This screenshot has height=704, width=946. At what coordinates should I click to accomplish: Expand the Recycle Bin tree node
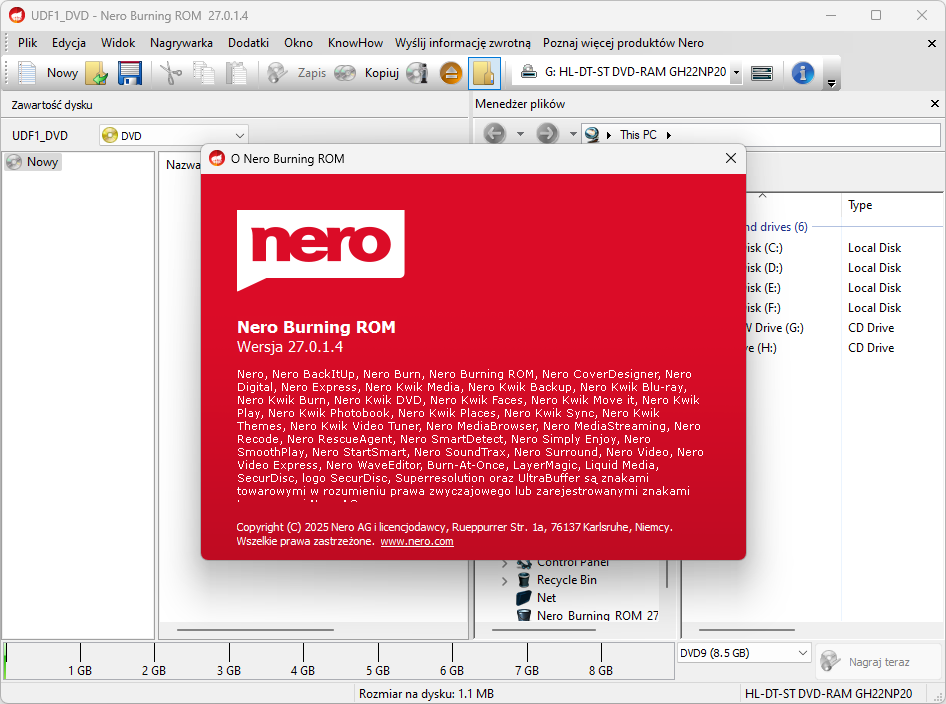[x=504, y=581]
